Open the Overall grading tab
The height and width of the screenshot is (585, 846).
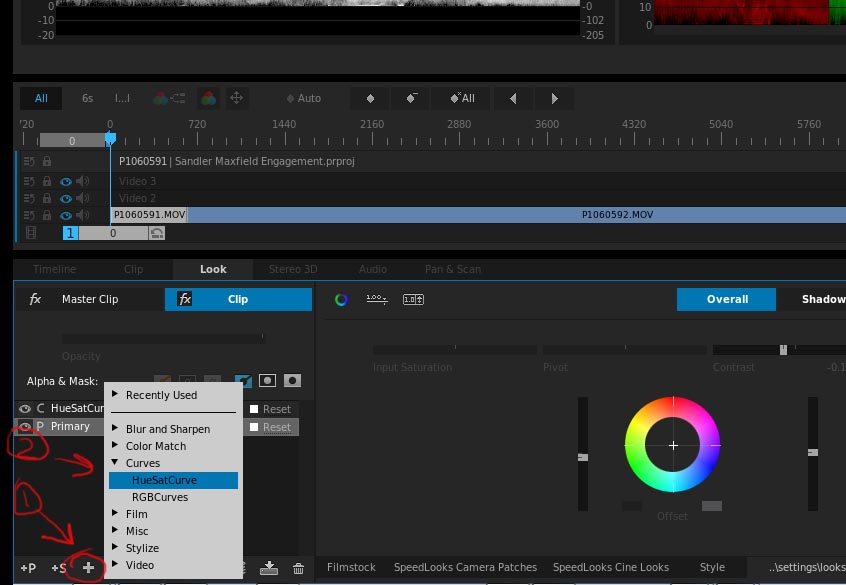click(x=727, y=299)
